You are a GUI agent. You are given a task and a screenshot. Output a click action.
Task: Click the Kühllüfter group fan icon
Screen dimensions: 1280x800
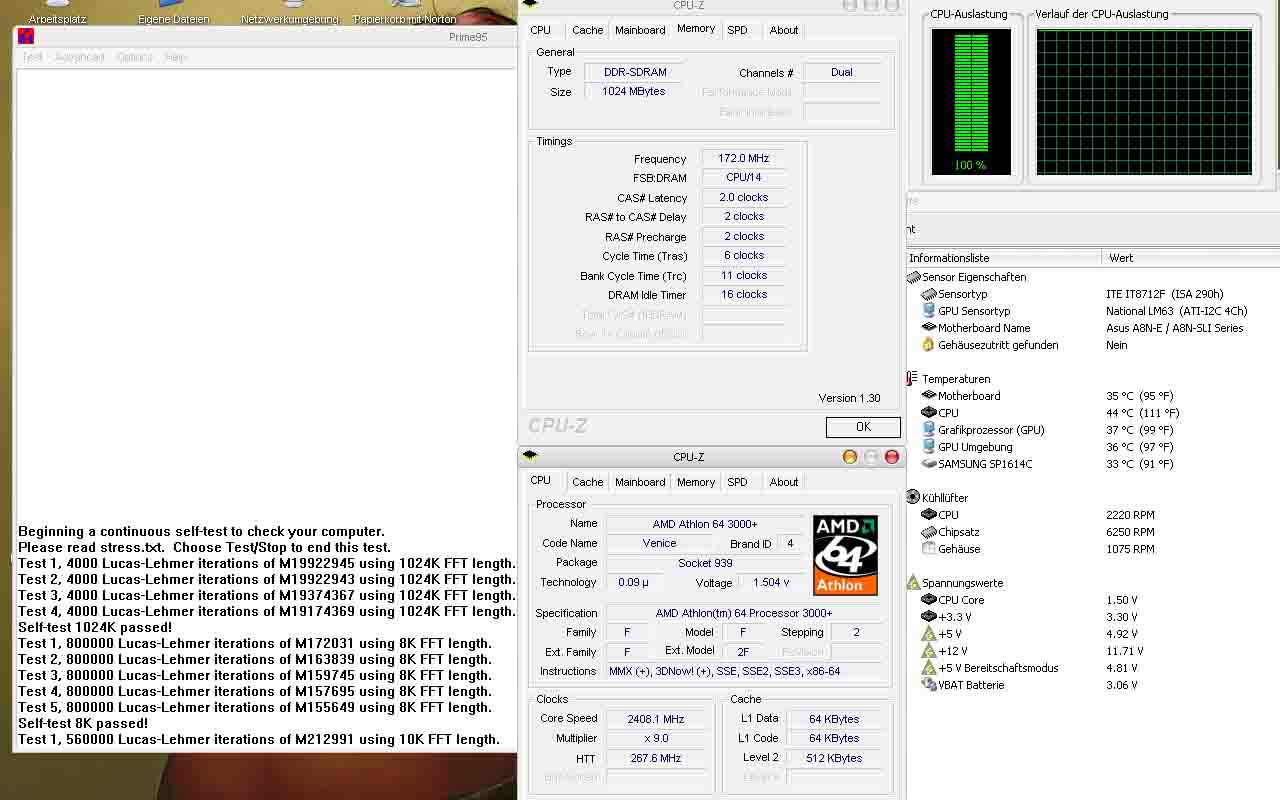[x=913, y=497]
